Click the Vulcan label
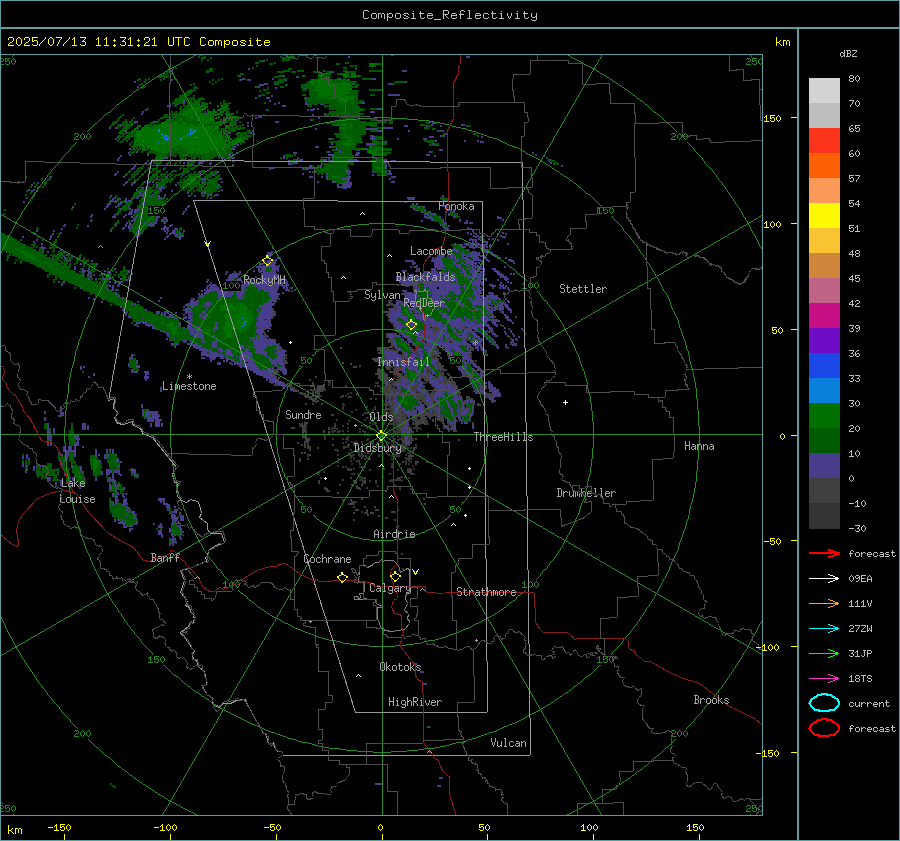 tap(508, 742)
